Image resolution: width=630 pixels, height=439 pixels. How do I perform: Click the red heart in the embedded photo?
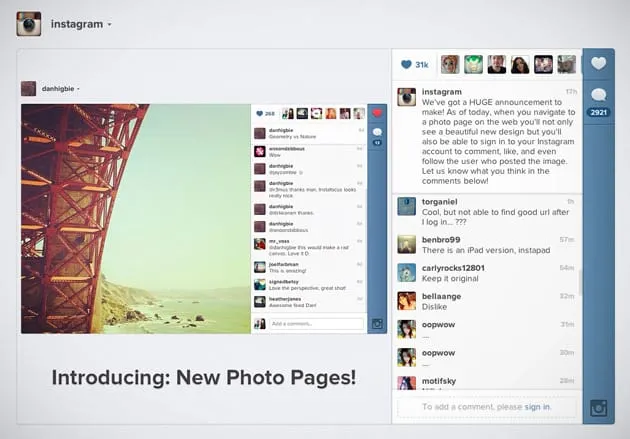[x=377, y=113]
